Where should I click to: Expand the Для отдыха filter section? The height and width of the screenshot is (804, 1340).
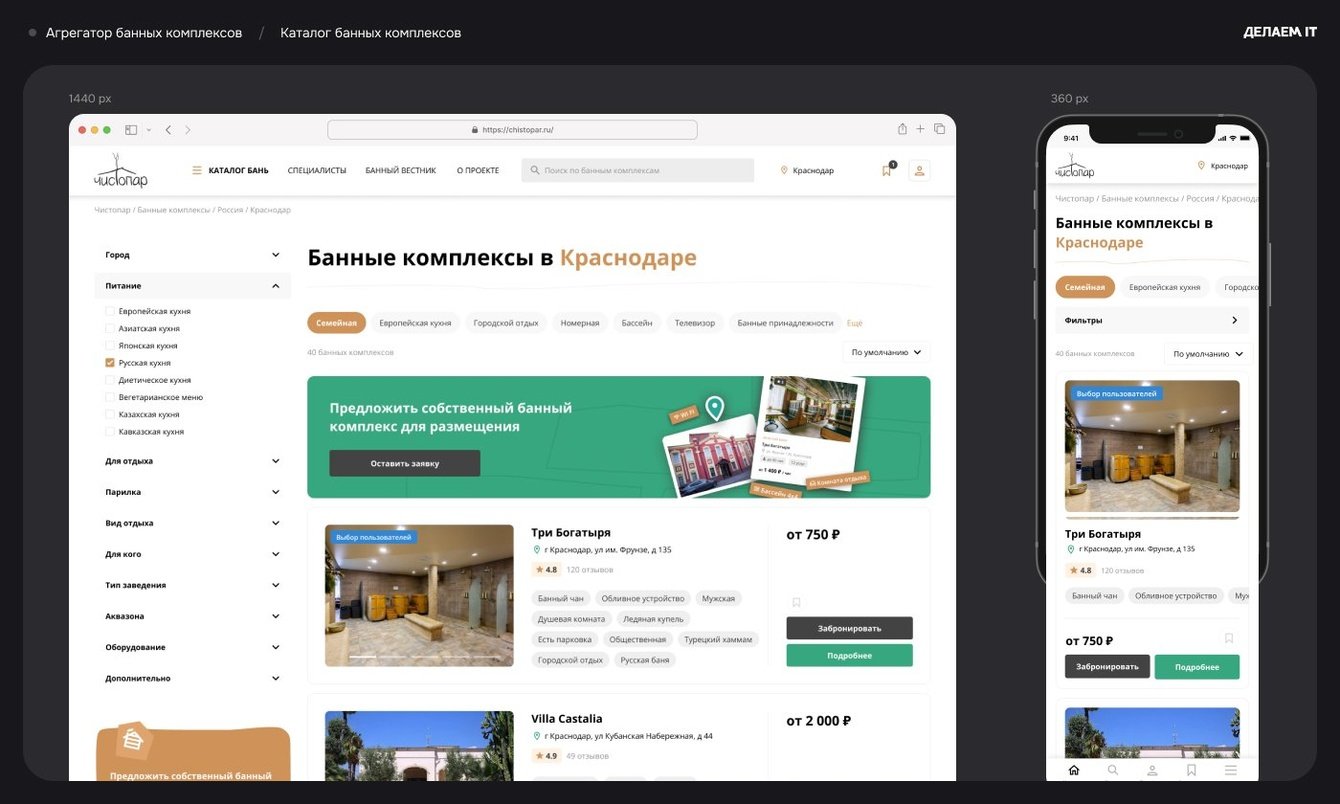point(192,461)
